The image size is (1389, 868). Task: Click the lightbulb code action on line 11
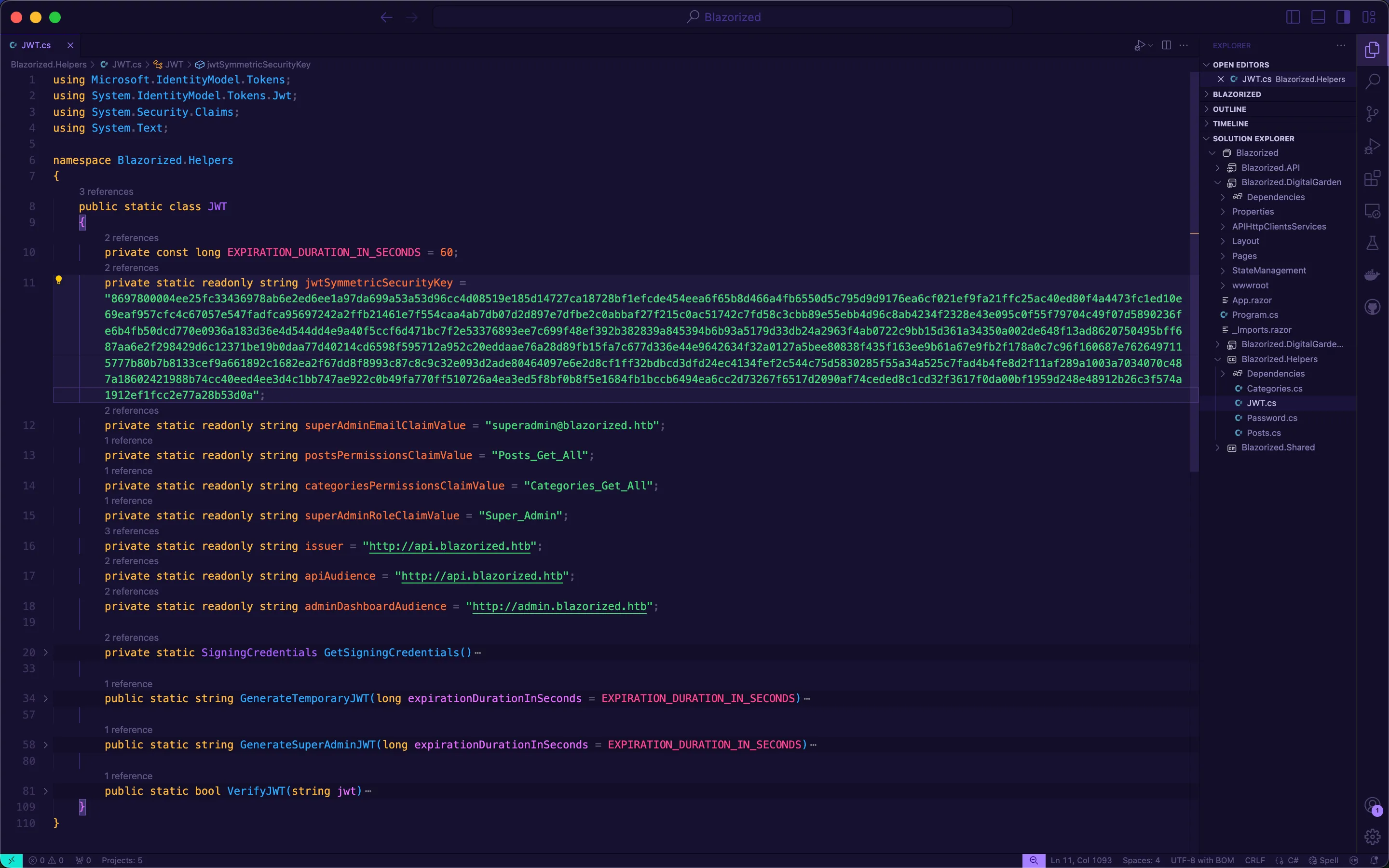coord(58,280)
